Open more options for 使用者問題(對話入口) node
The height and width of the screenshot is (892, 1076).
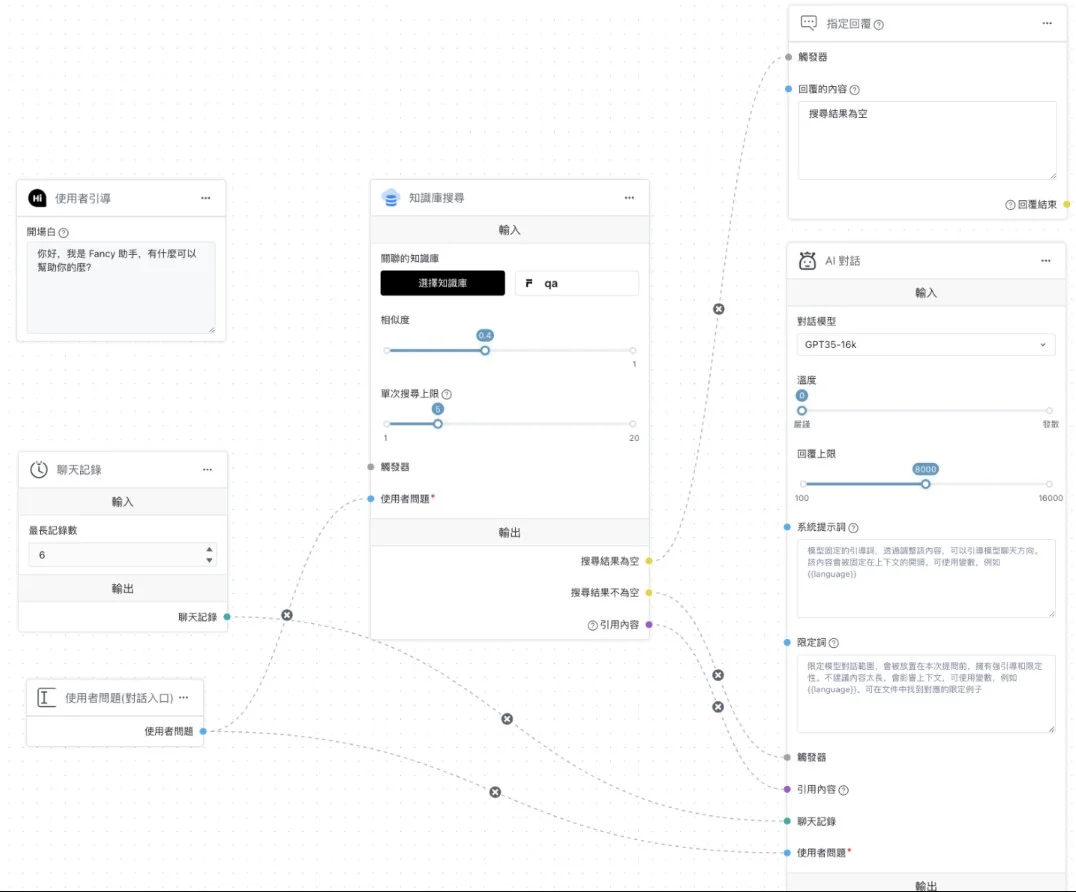[183, 697]
